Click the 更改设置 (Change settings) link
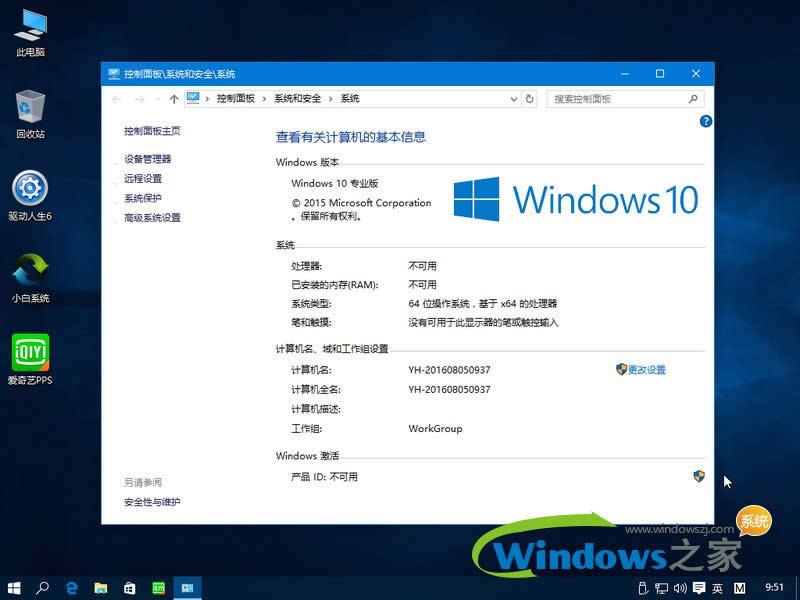This screenshot has width=800, height=600. pos(650,369)
